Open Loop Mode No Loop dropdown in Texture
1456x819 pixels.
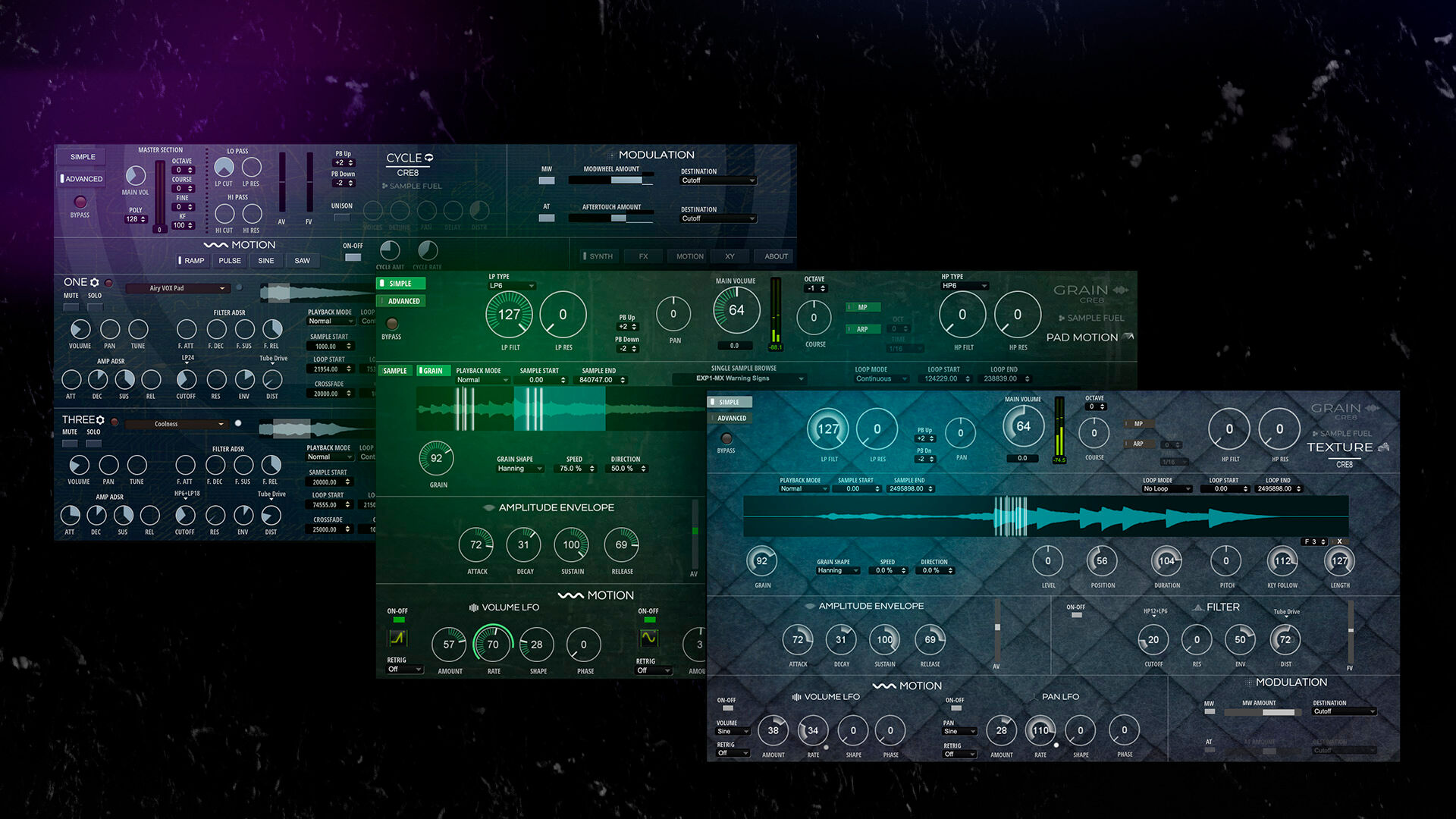point(1167,489)
